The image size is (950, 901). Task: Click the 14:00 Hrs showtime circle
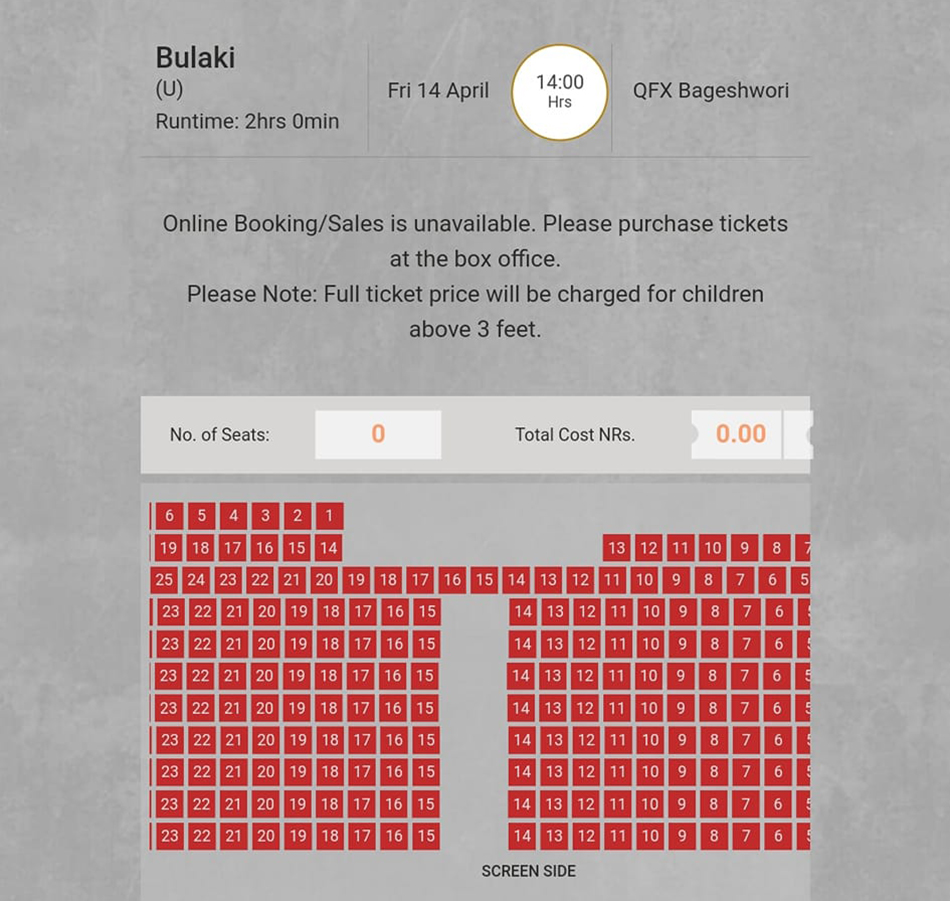coord(559,92)
